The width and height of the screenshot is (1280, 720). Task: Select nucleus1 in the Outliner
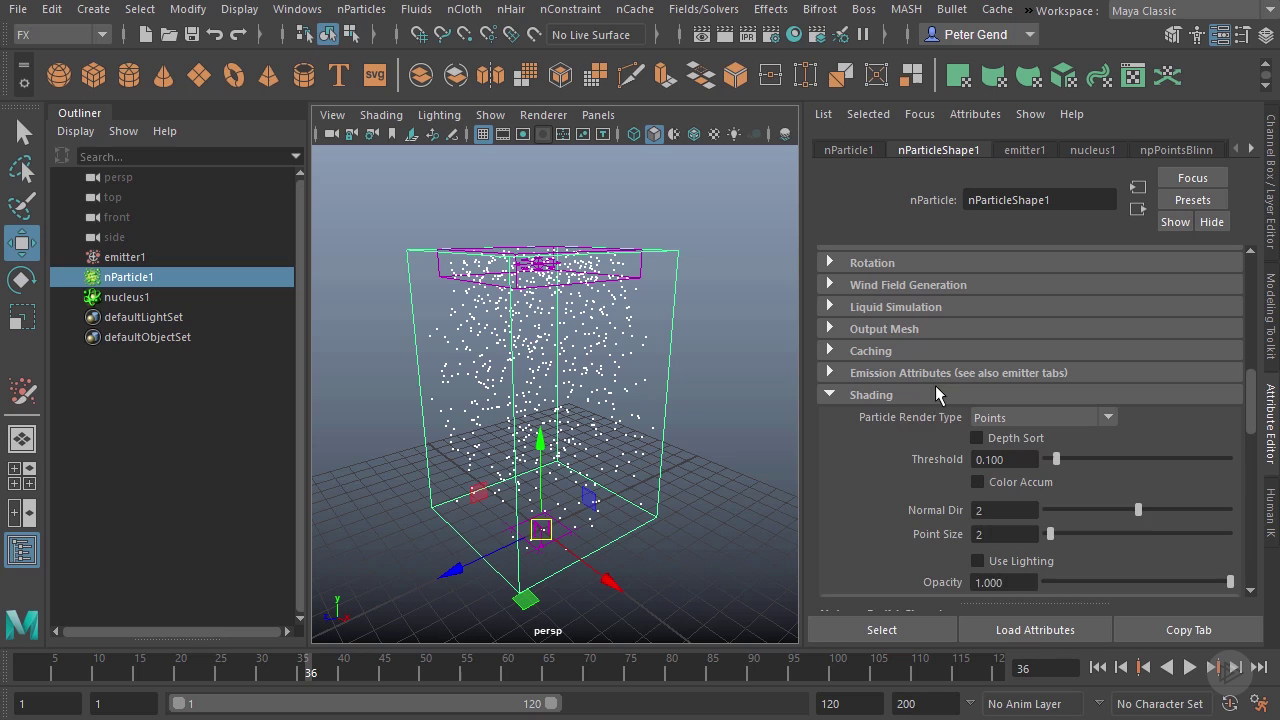tap(126, 297)
